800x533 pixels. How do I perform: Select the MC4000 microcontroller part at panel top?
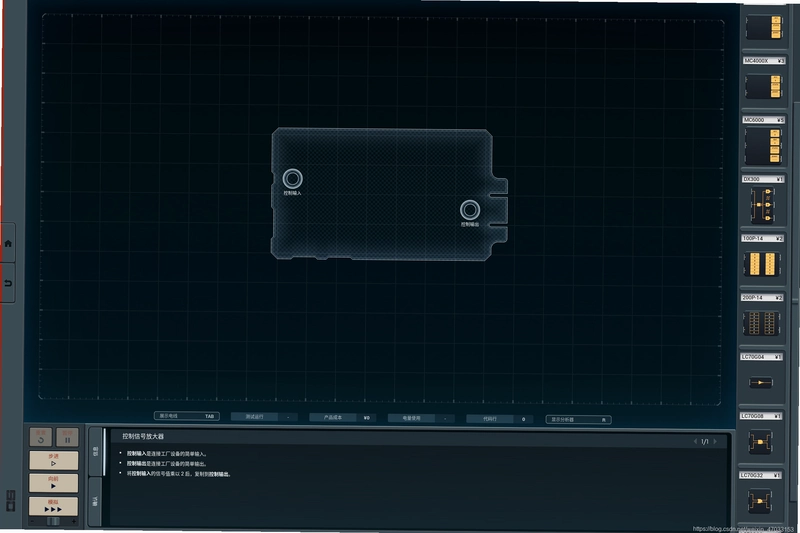click(x=764, y=27)
